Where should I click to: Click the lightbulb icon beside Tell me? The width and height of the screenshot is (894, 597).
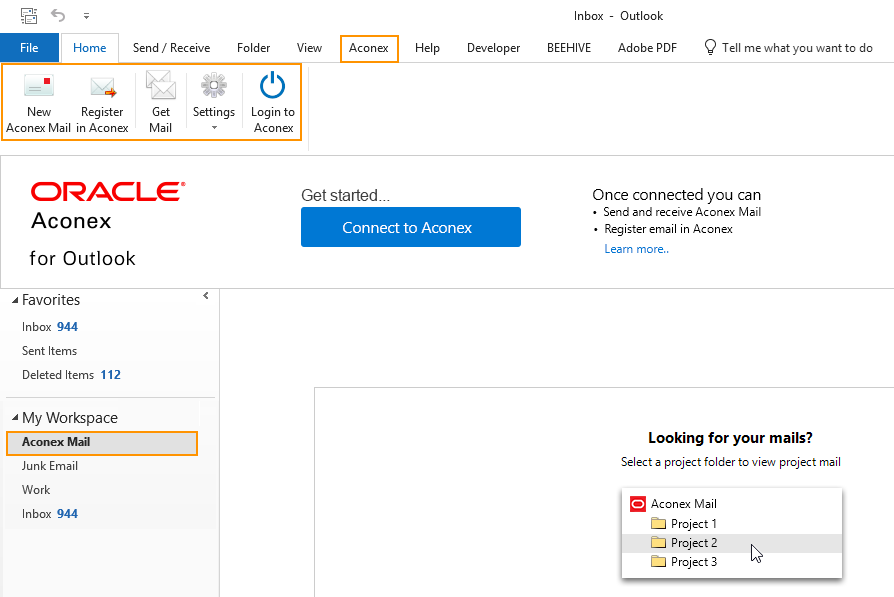pyautogui.click(x=710, y=47)
